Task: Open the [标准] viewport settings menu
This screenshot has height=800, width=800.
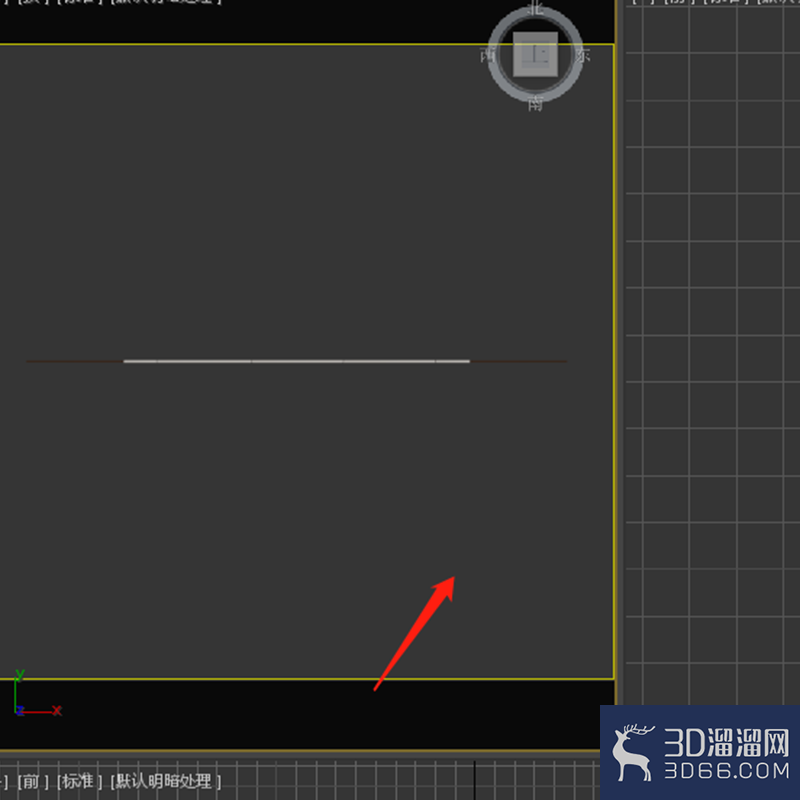Action: coord(80,781)
